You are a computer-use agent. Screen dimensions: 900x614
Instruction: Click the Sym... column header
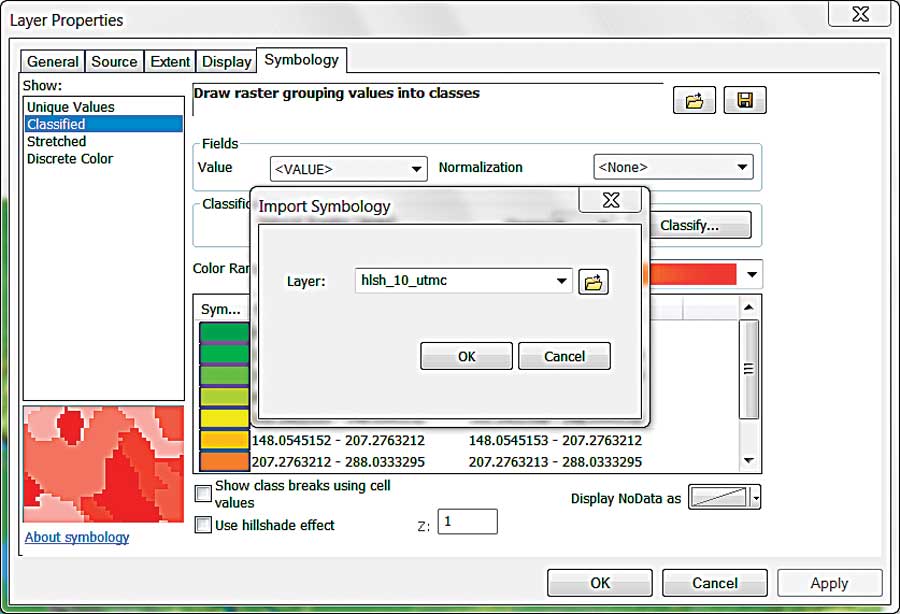pos(221,309)
